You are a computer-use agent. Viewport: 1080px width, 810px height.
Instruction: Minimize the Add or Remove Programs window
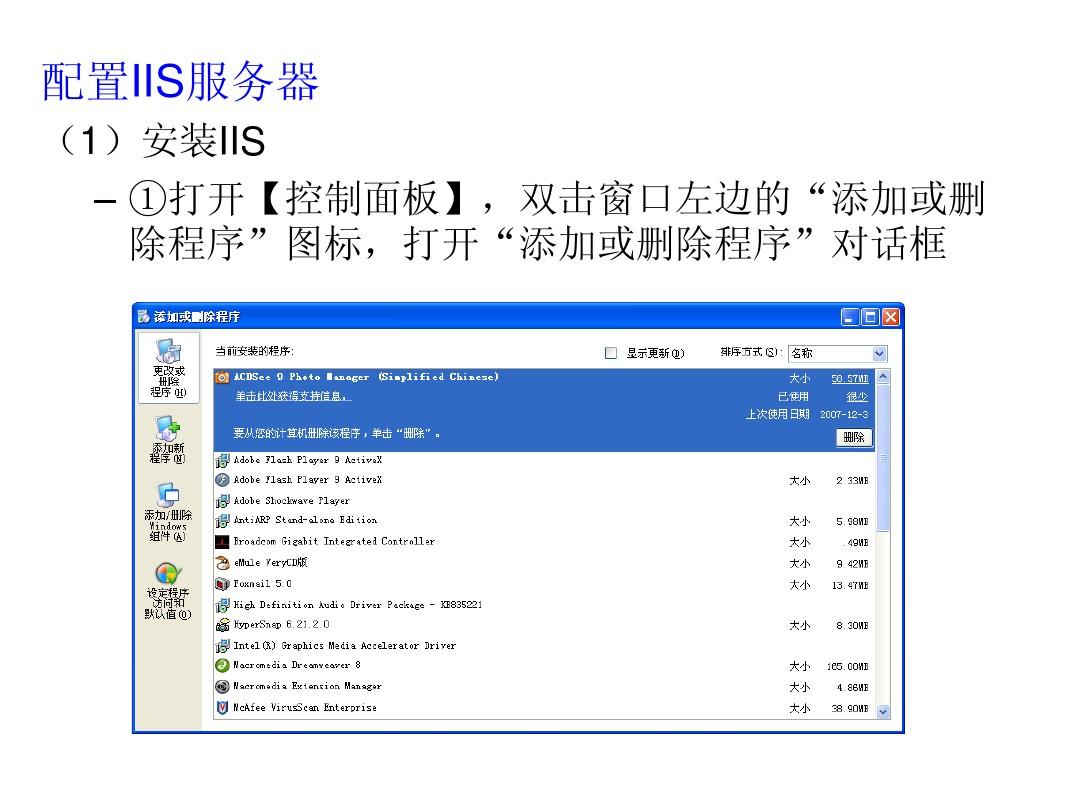(850, 317)
